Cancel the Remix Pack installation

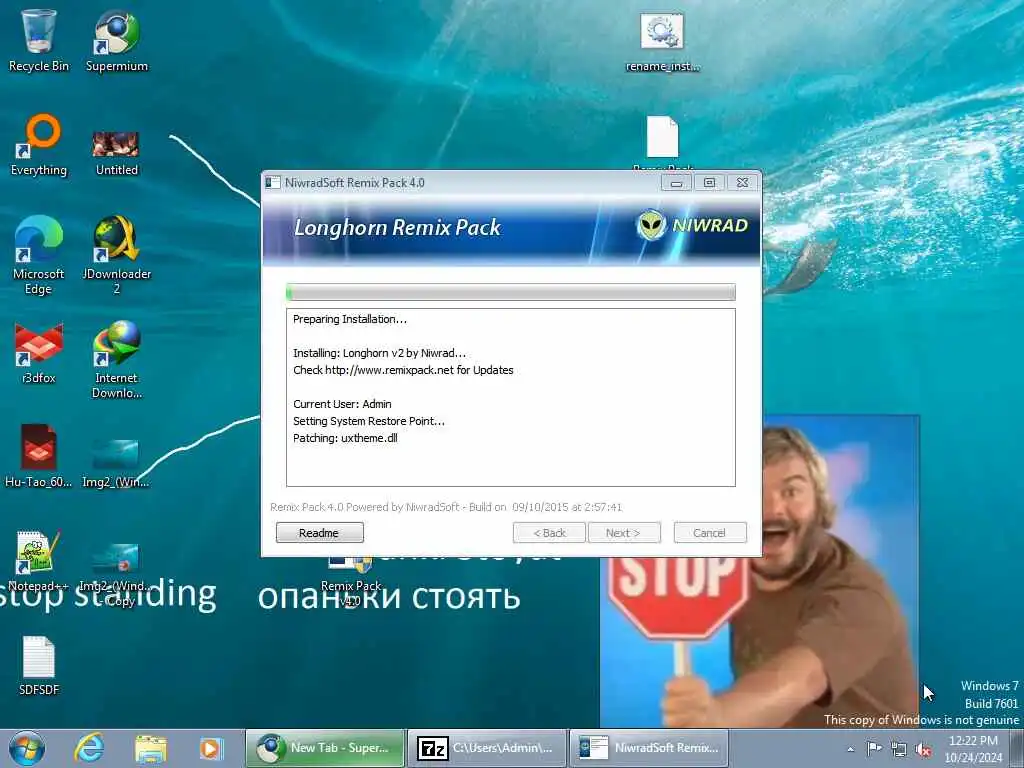709,533
